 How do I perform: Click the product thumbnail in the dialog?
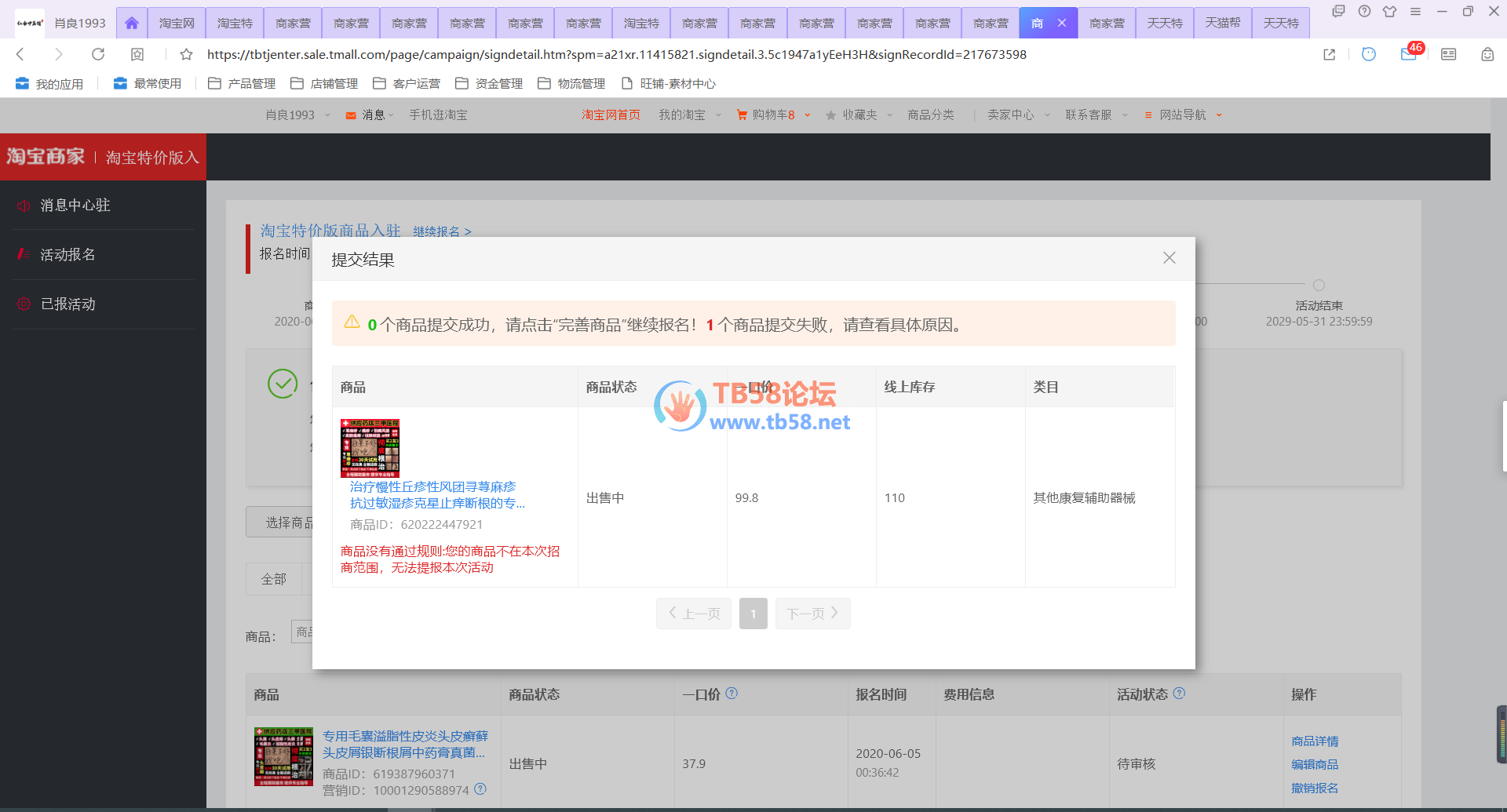pos(370,447)
